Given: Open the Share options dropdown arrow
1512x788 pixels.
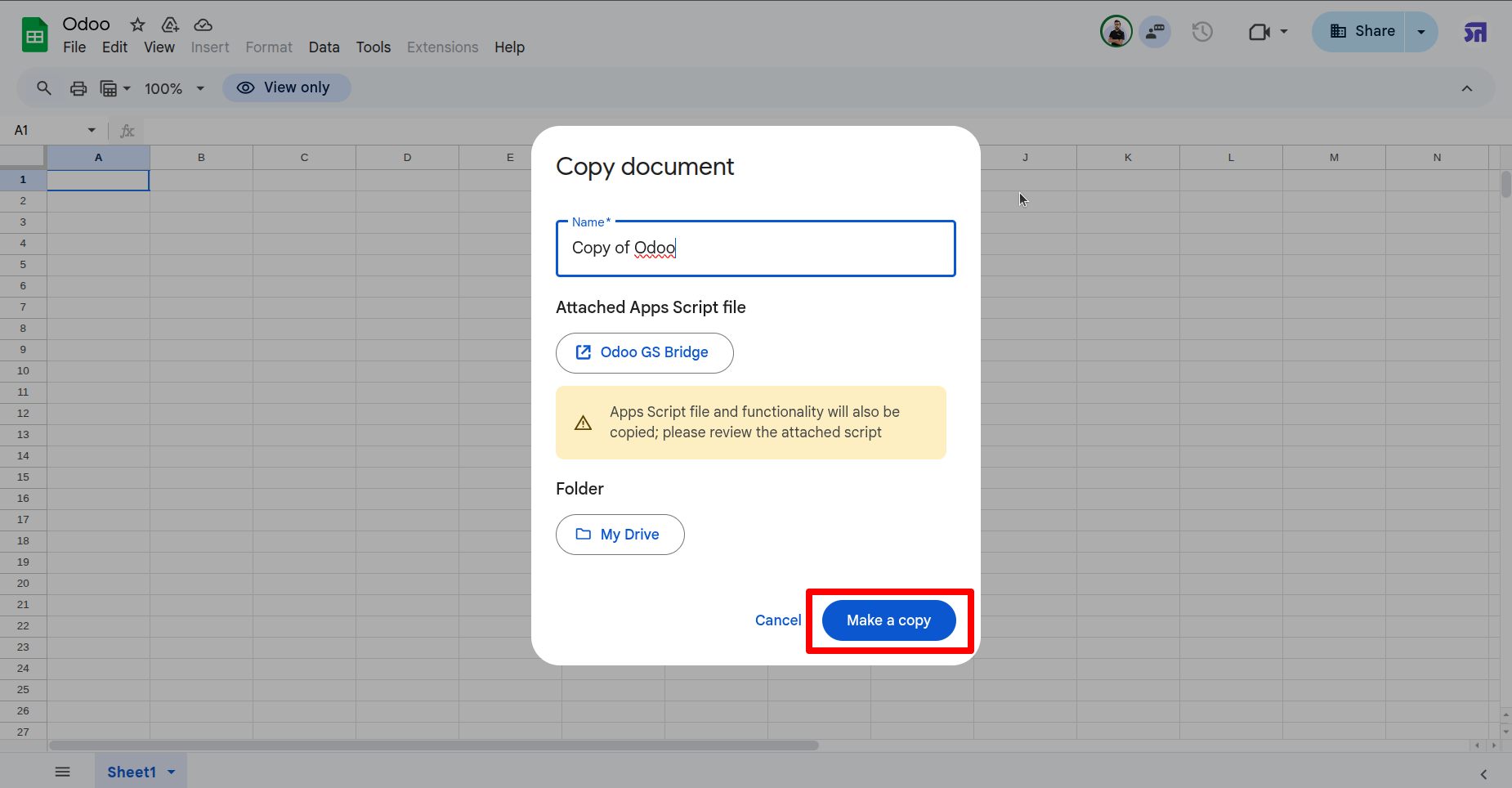Looking at the screenshot, I should (1421, 32).
